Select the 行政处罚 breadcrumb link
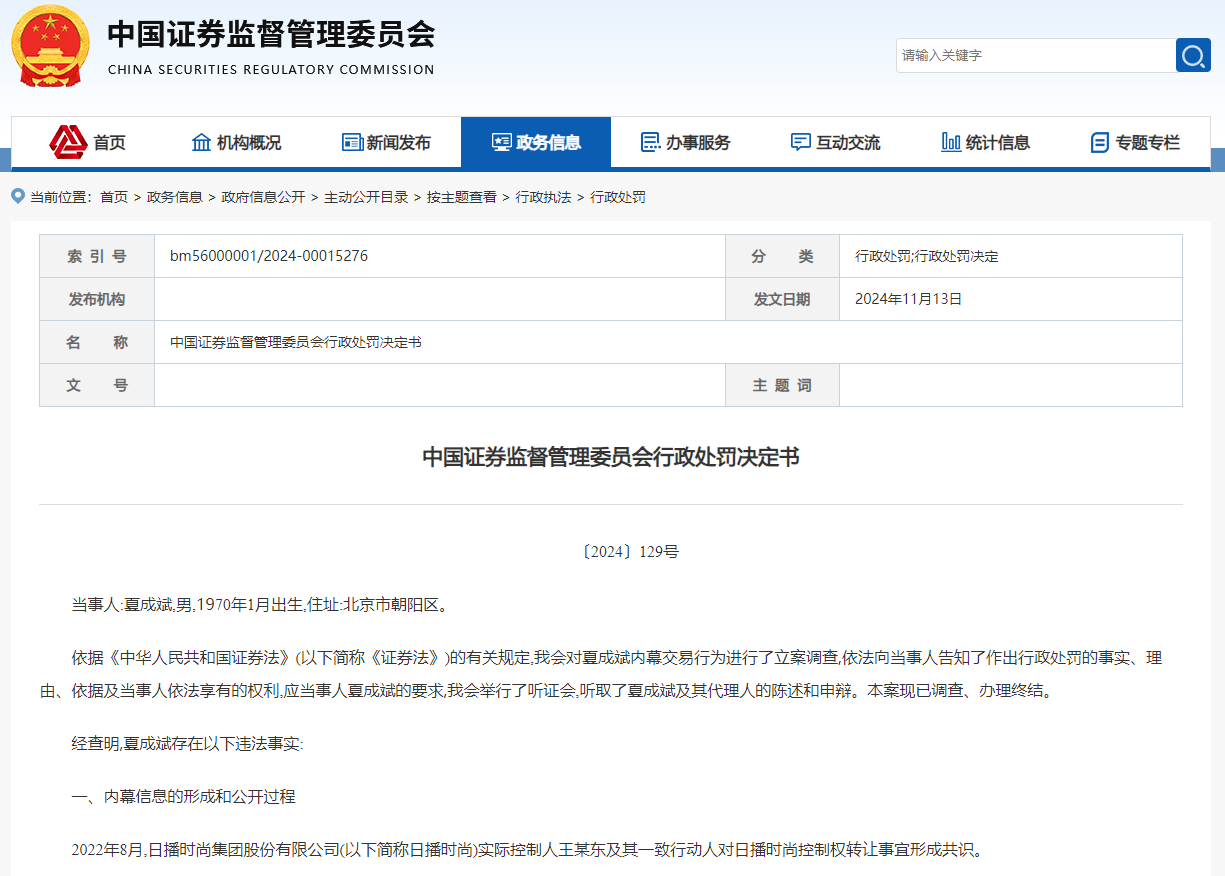Screen dimensions: 1225x876 [617, 197]
